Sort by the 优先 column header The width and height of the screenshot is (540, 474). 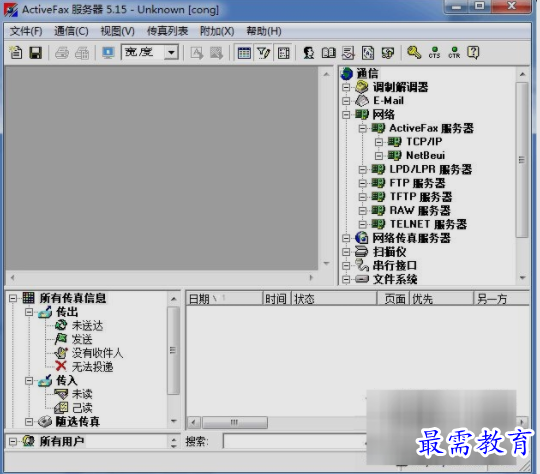tap(441, 299)
